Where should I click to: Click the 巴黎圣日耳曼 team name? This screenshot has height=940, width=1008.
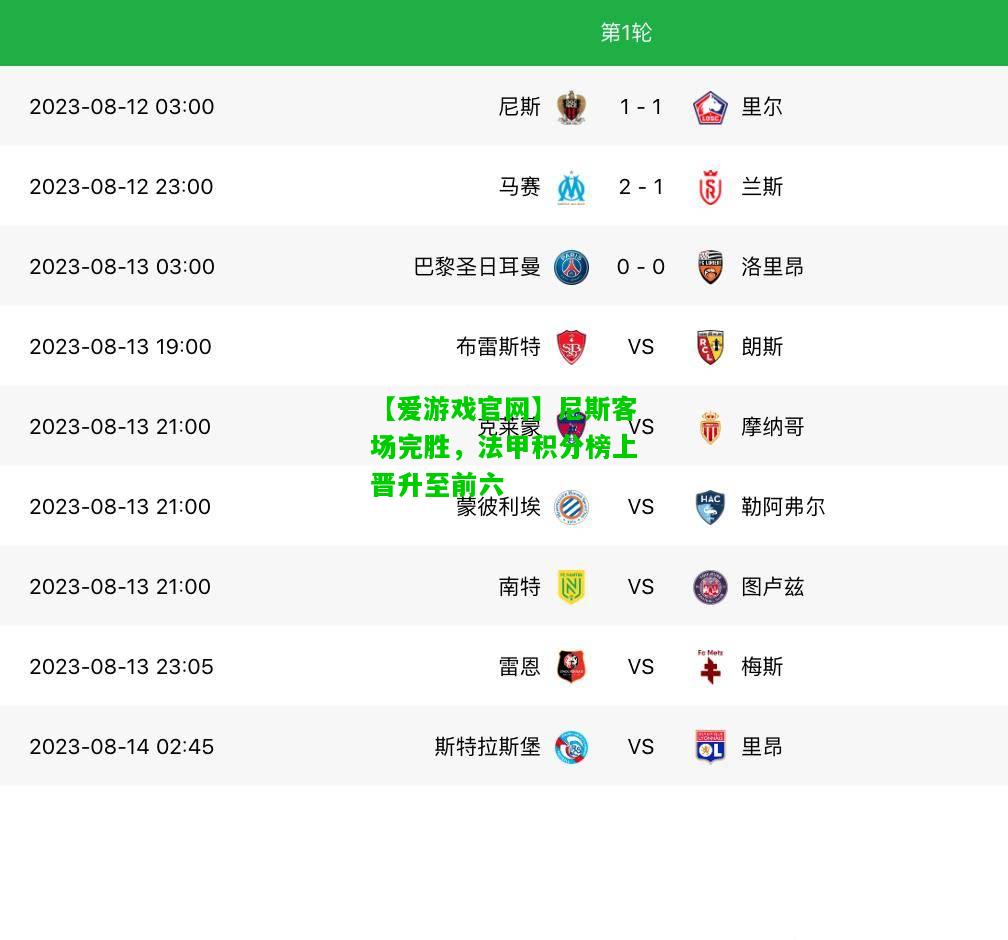tap(477, 267)
